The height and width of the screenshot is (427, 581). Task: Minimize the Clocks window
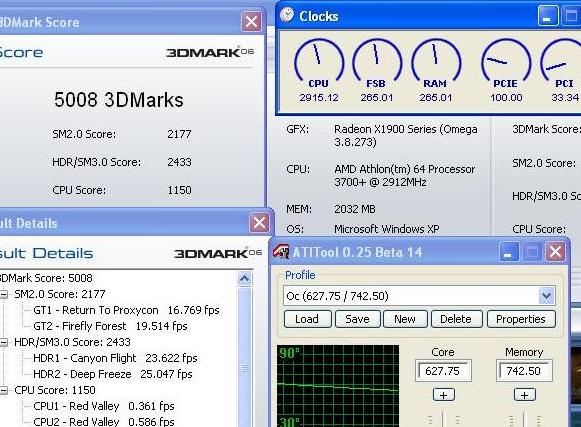(x=548, y=16)
